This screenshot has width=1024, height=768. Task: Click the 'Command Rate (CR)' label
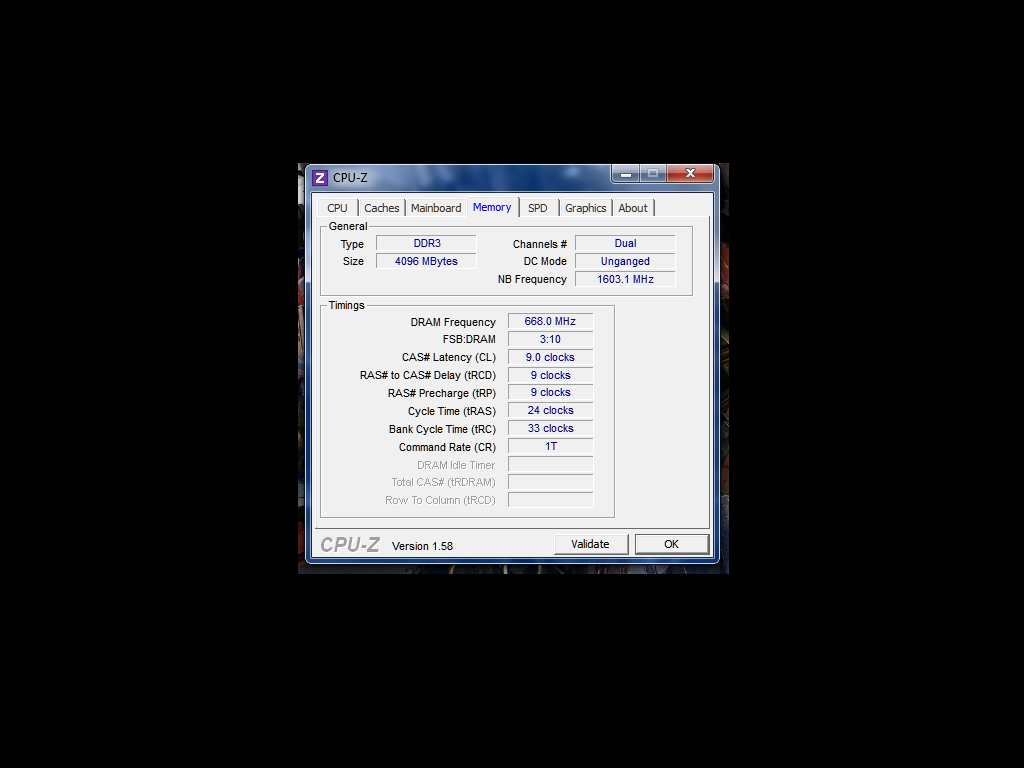coord(447,447)
